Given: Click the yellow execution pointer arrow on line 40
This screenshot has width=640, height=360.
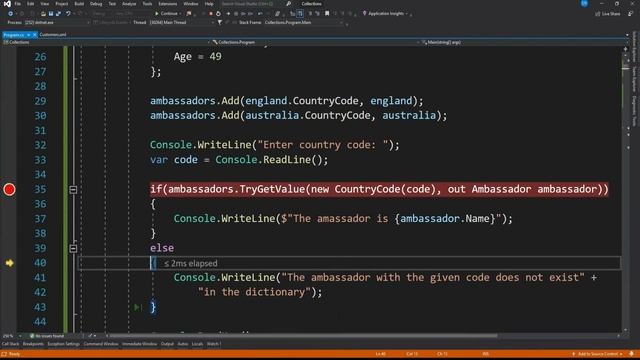Looking at the screenshot, I should [x=9, y=263].
